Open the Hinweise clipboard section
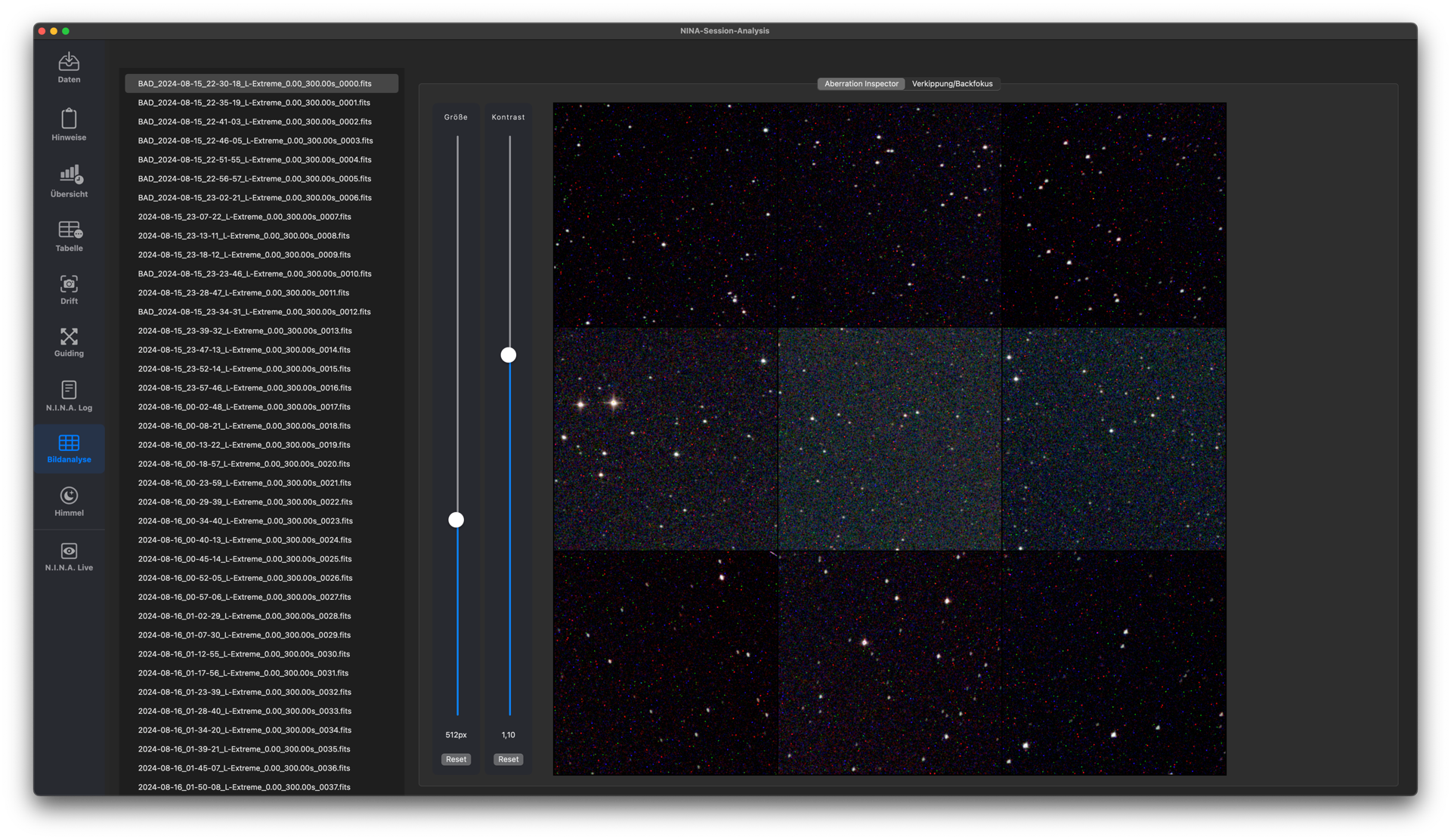 point(69,125)
